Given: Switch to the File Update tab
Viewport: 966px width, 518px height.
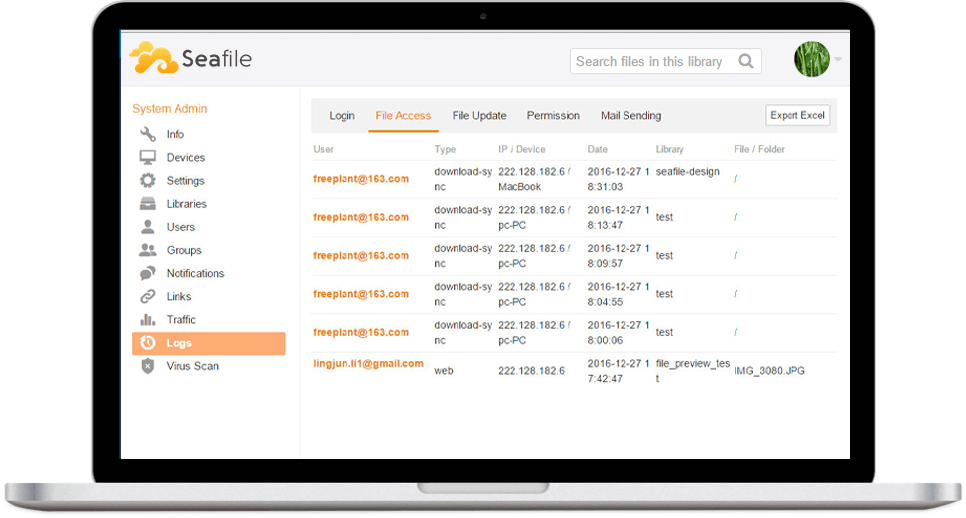Looking at the screenshot, I should [x=479, y=116].
